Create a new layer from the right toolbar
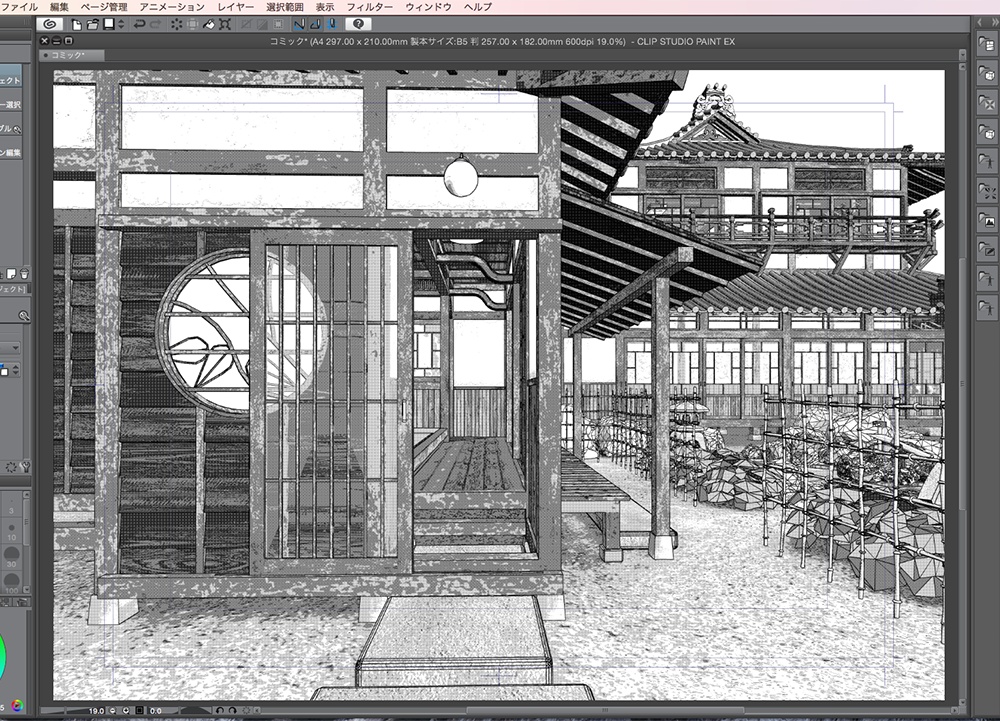Image resolution: width=1000 pixels, height=721 pixels. [x=986, y=46]
